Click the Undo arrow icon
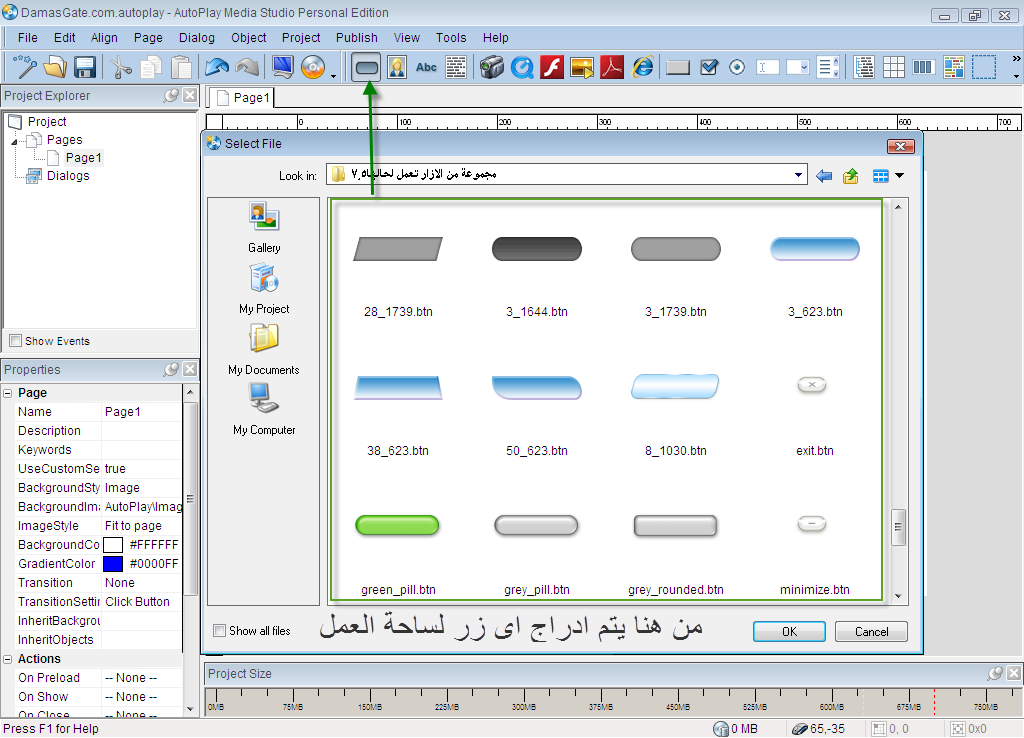 pyautogui.click(x=217, y=67)
